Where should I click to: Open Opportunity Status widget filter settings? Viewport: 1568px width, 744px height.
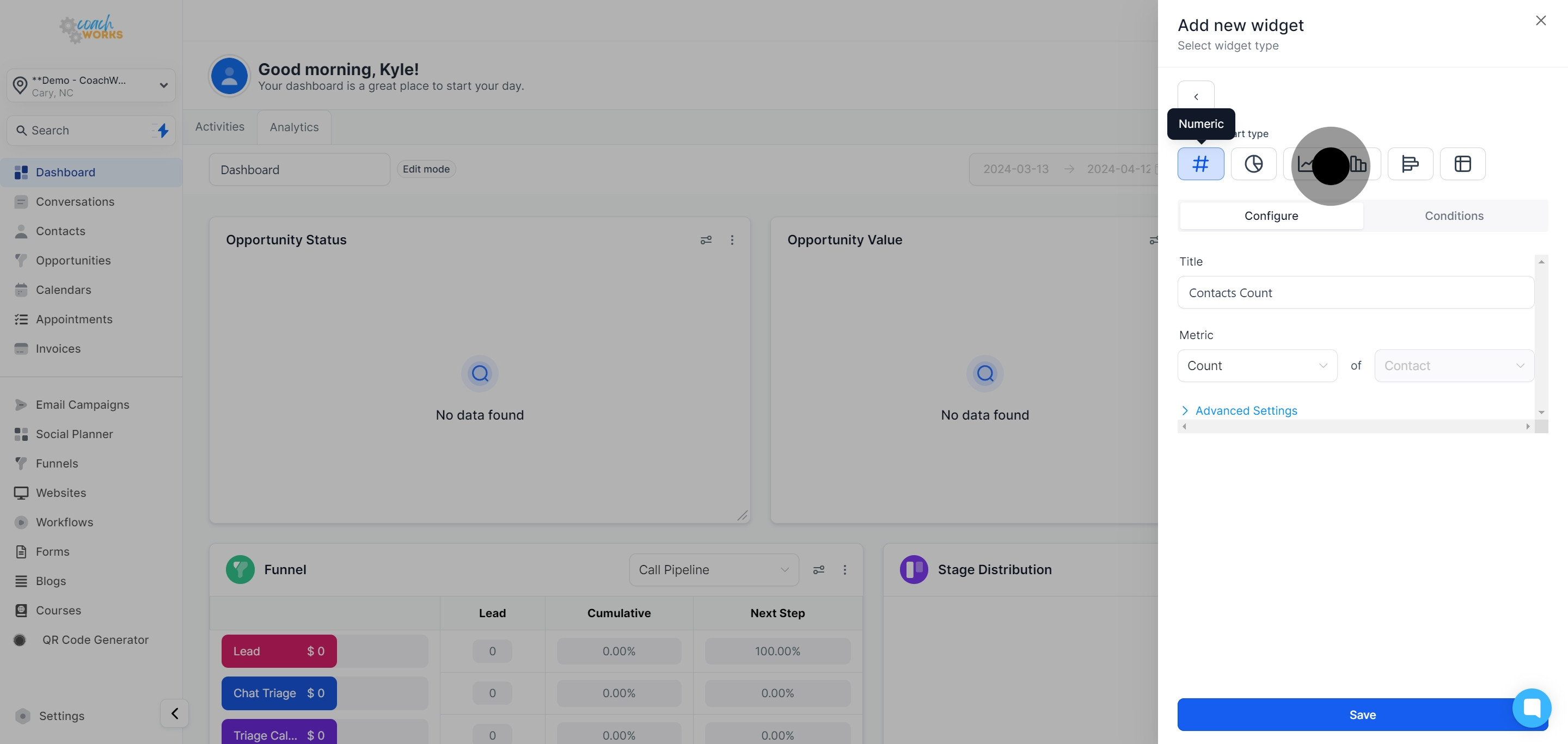point(706,241)
